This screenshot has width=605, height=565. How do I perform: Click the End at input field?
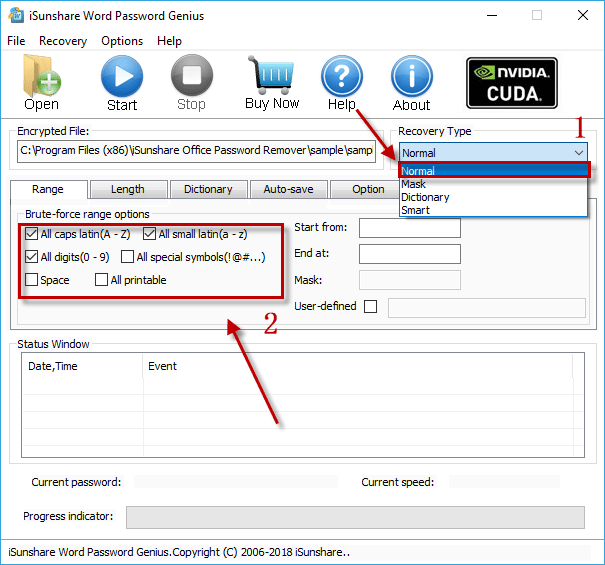[x=410, y=254]
